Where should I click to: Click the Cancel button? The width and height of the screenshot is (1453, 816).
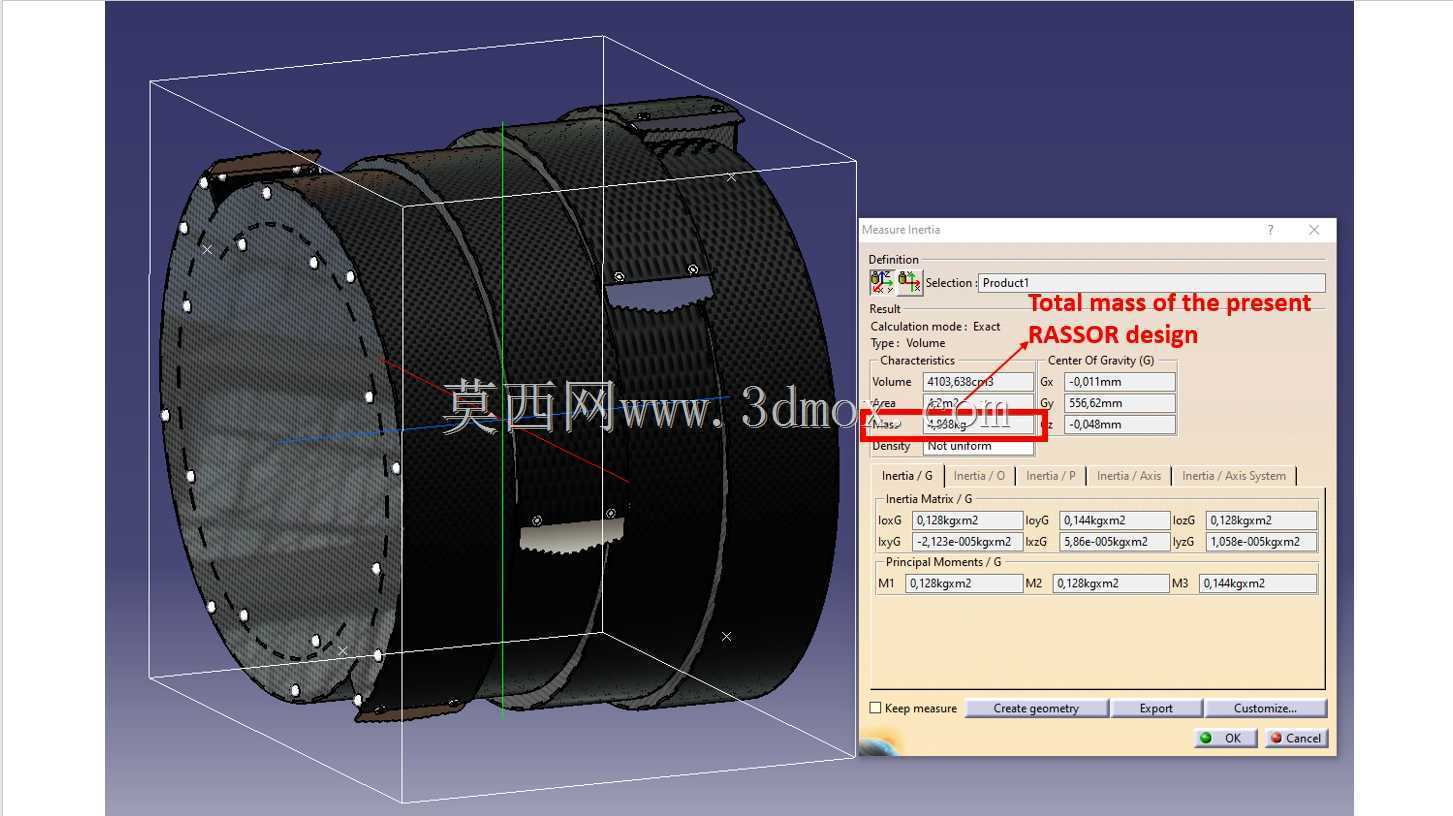[1296, 738]
